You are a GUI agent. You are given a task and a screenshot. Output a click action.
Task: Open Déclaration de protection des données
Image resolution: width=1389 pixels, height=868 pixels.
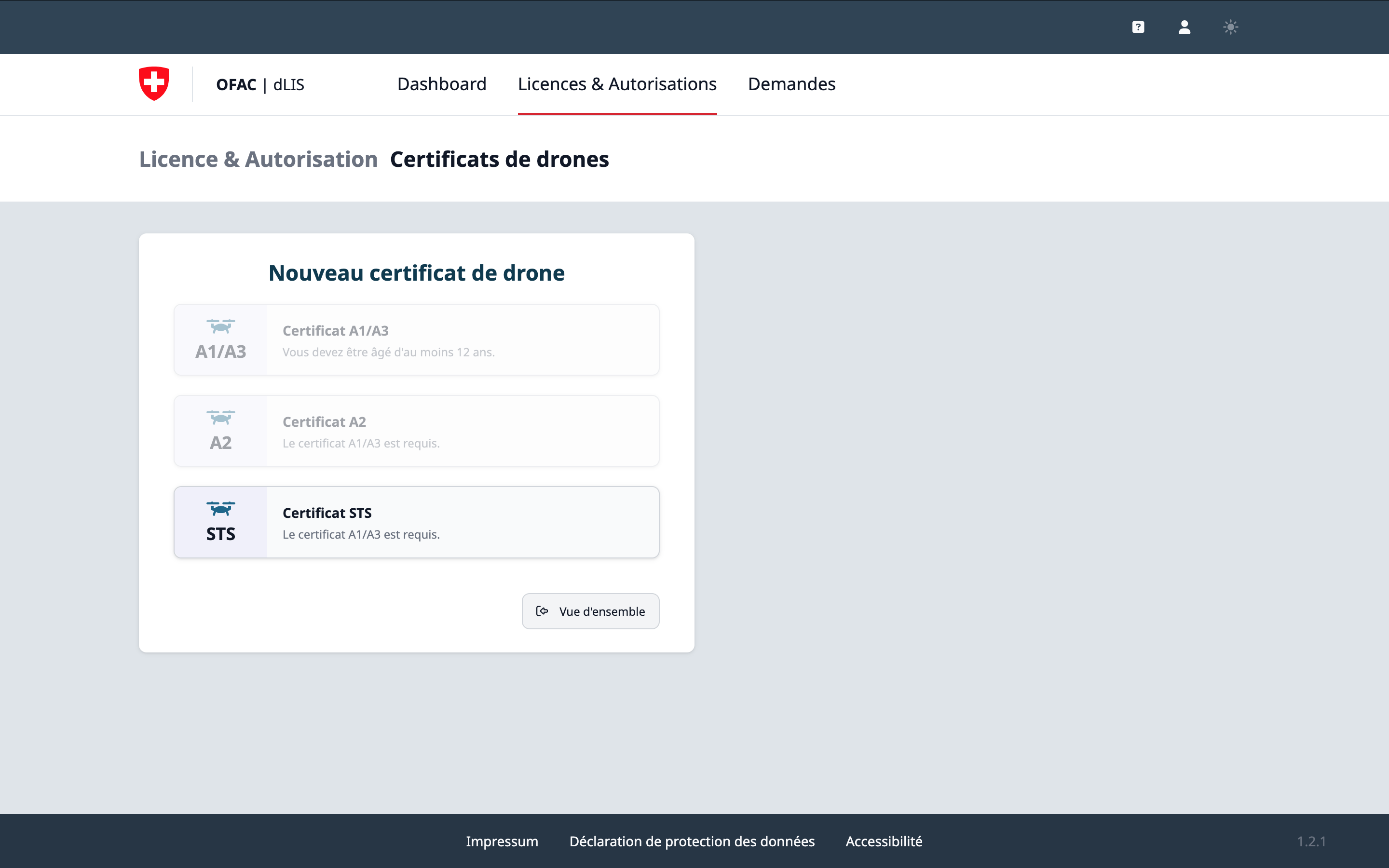[692, 841]
